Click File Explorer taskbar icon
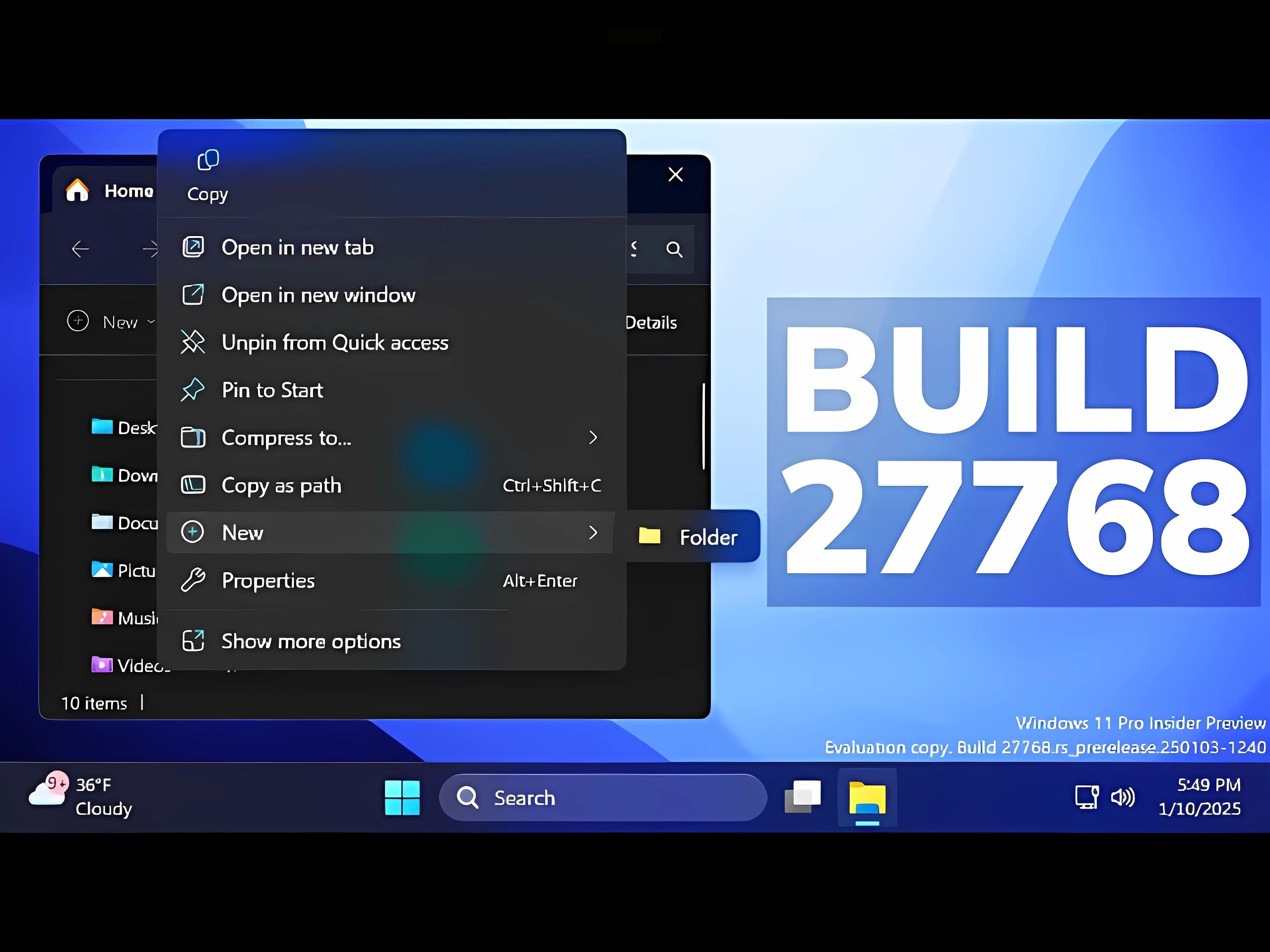This screenshot has height=952, width=1270. click(x=868, y=798)
